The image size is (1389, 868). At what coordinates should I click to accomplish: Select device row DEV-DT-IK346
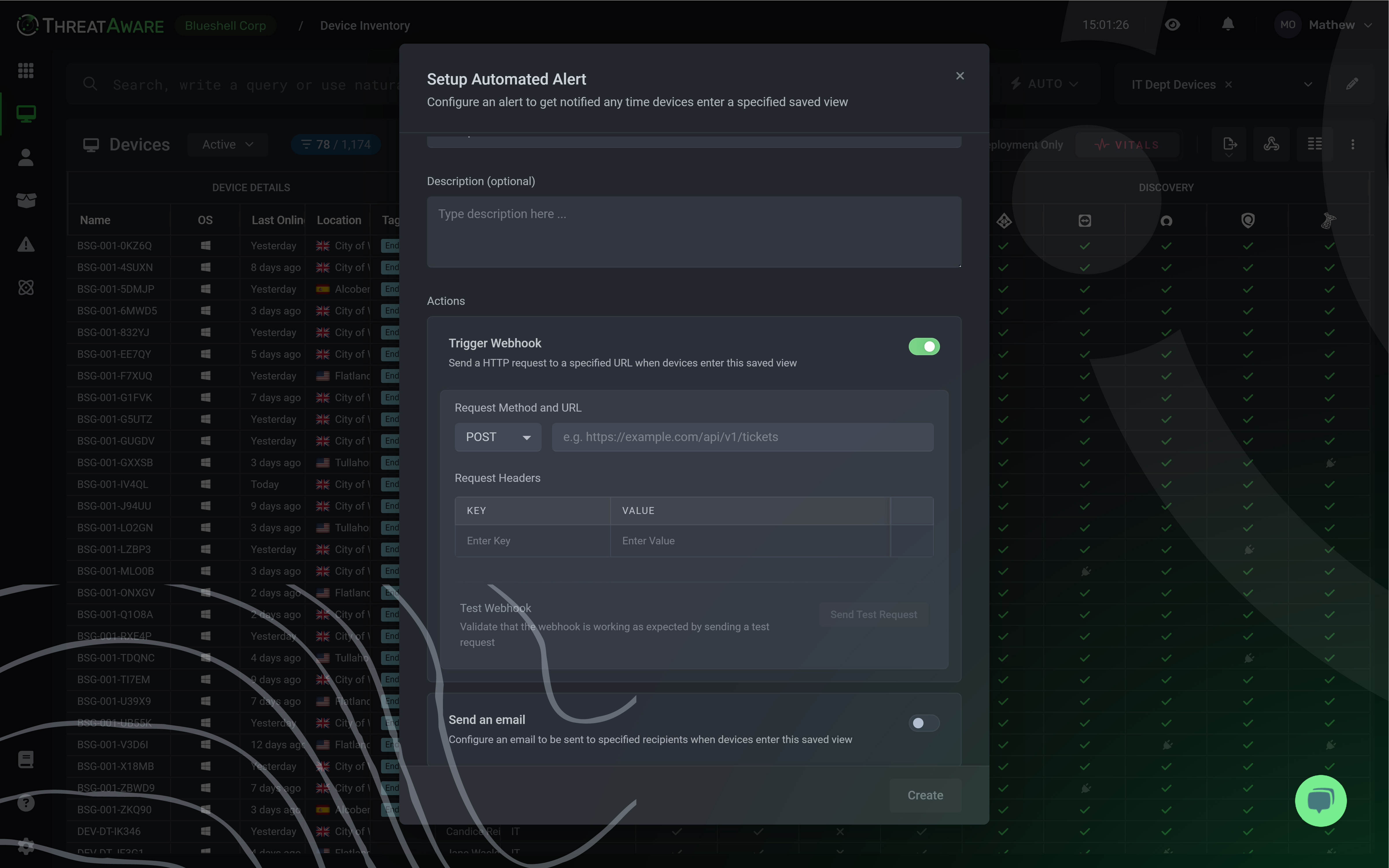tap(108, 831)
